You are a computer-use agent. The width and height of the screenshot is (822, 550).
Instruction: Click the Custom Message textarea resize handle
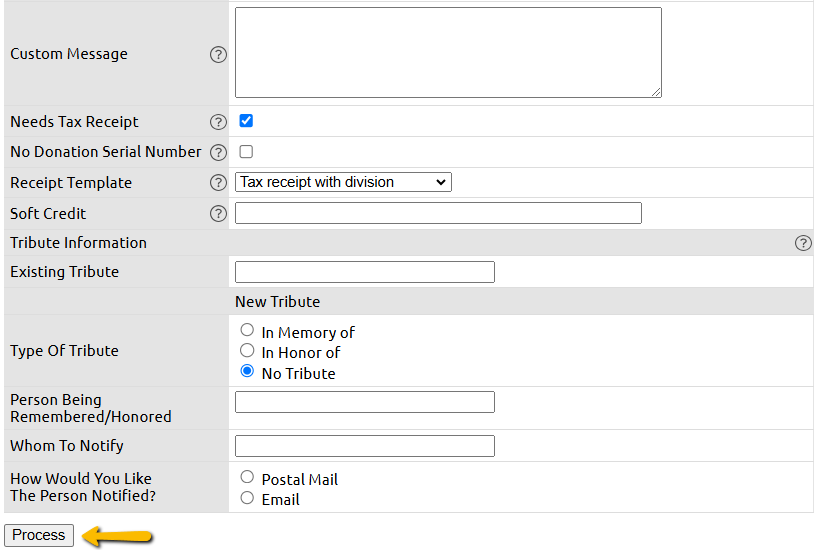point(656,92)
